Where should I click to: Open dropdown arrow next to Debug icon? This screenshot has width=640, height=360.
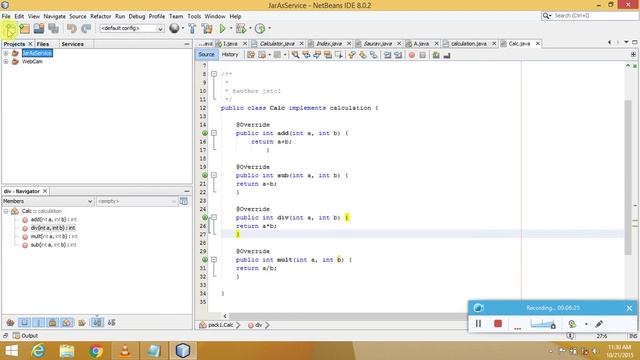(250, 28)
